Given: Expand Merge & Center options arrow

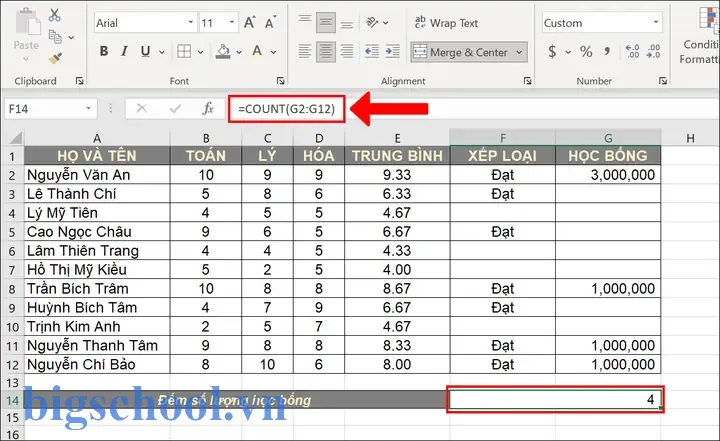Looking at the screenshot, I should [x=519, y=52].
